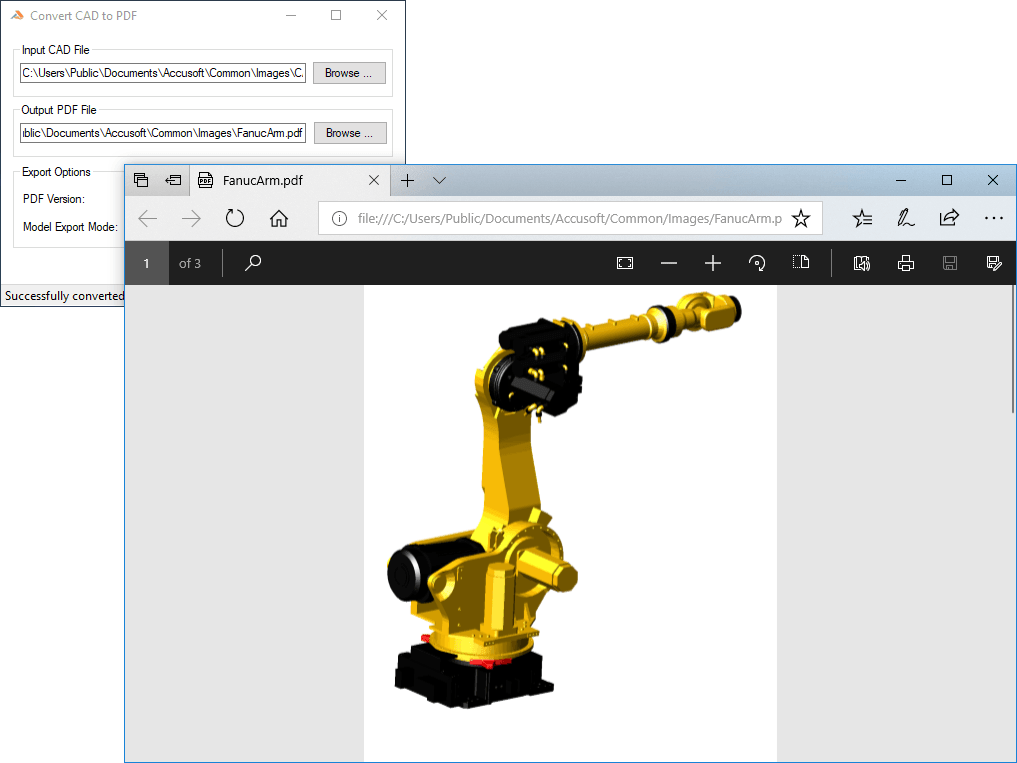The height and width of the screenshot is (763, 1017).
Task: Click the robot arm image on page
Action: pos(564,500)
